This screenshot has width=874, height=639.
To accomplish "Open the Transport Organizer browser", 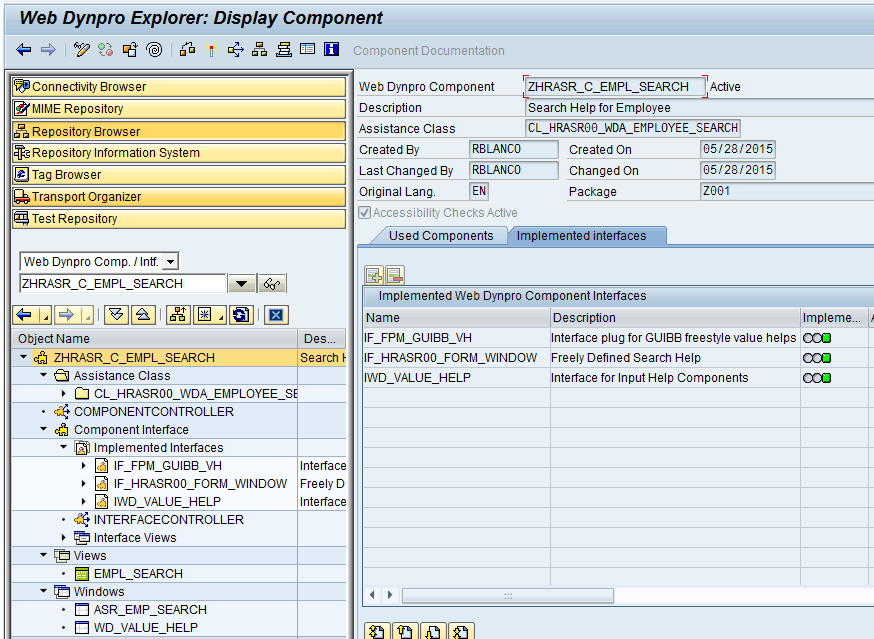I will point(86,197).
